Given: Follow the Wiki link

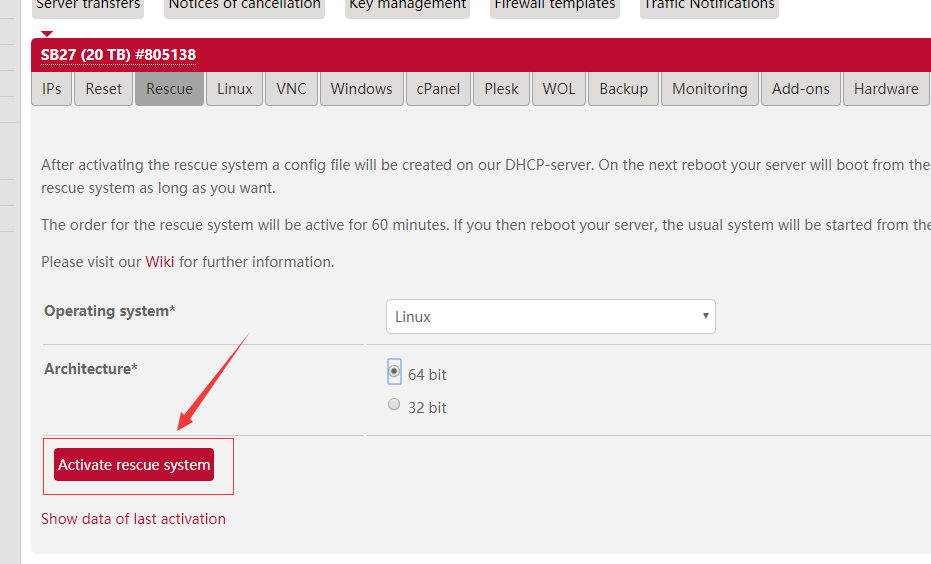Looking at the screenshot, I should point(160,262).
